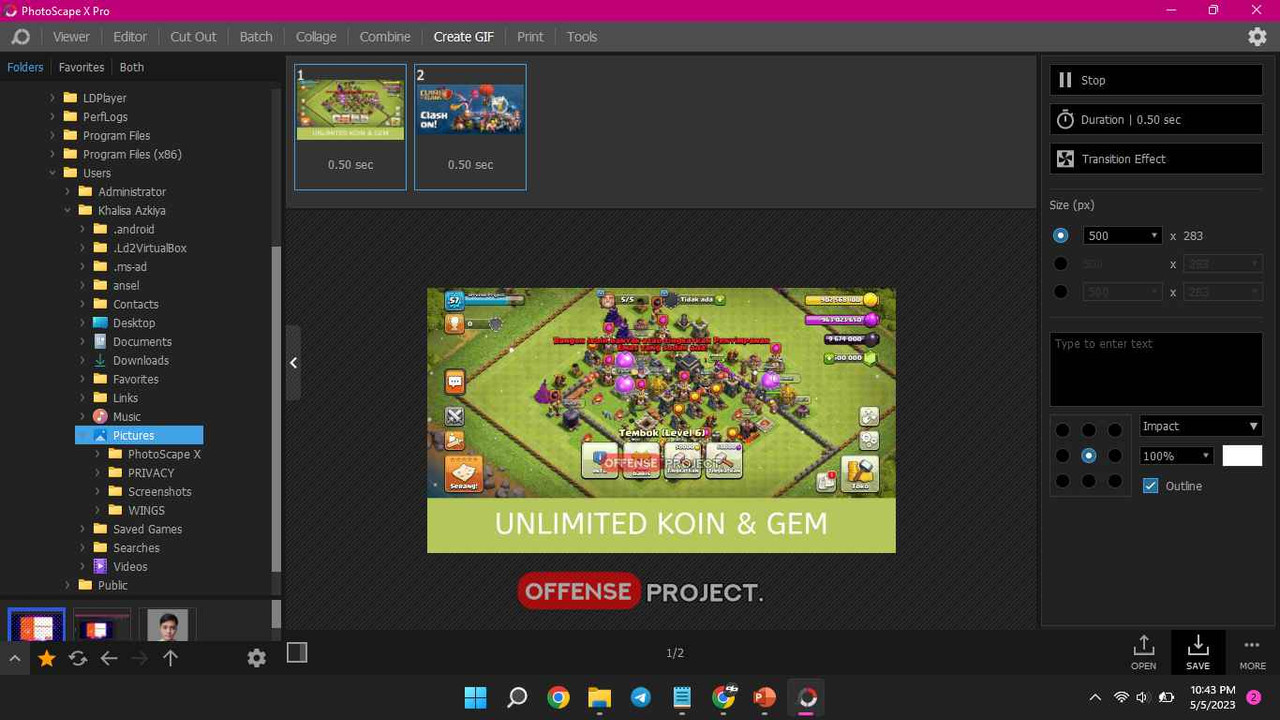Open the Collage tab
Screen dimensions: 1280x720
click(316, 37)
